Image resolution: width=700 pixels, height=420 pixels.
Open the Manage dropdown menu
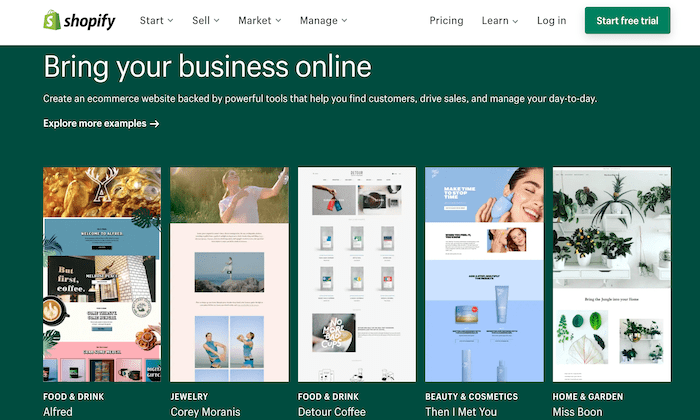[323, 21]
